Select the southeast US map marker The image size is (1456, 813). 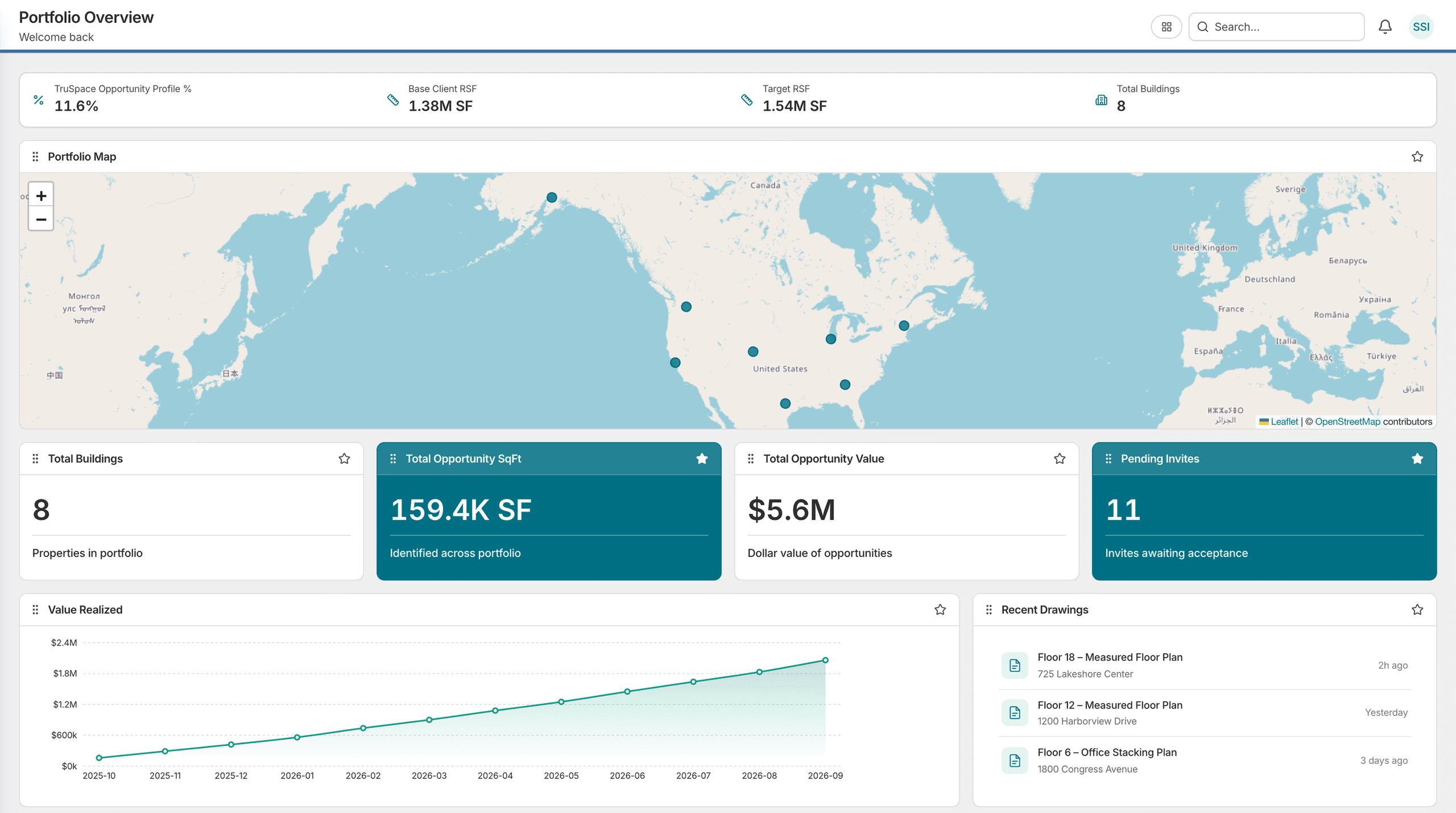pyautogui.click(x=845, y=385)
